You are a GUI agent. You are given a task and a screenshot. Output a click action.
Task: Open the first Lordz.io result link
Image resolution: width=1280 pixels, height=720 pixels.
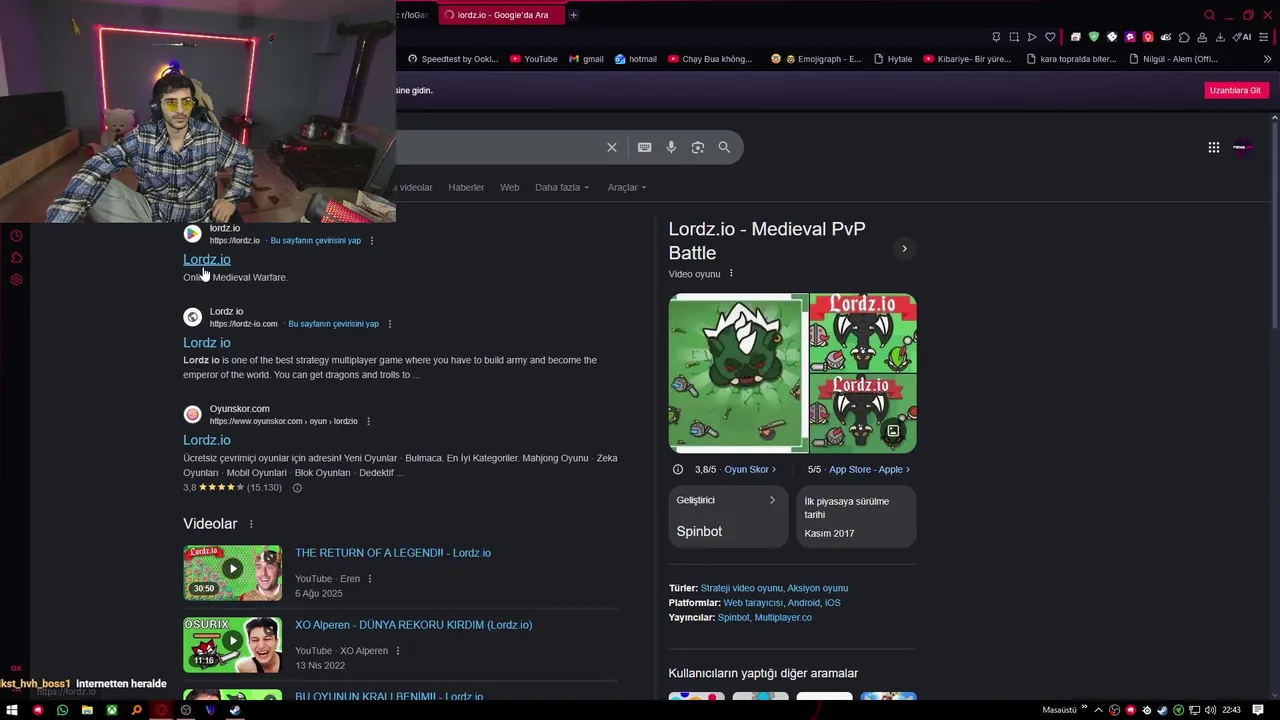coord(207,260)
